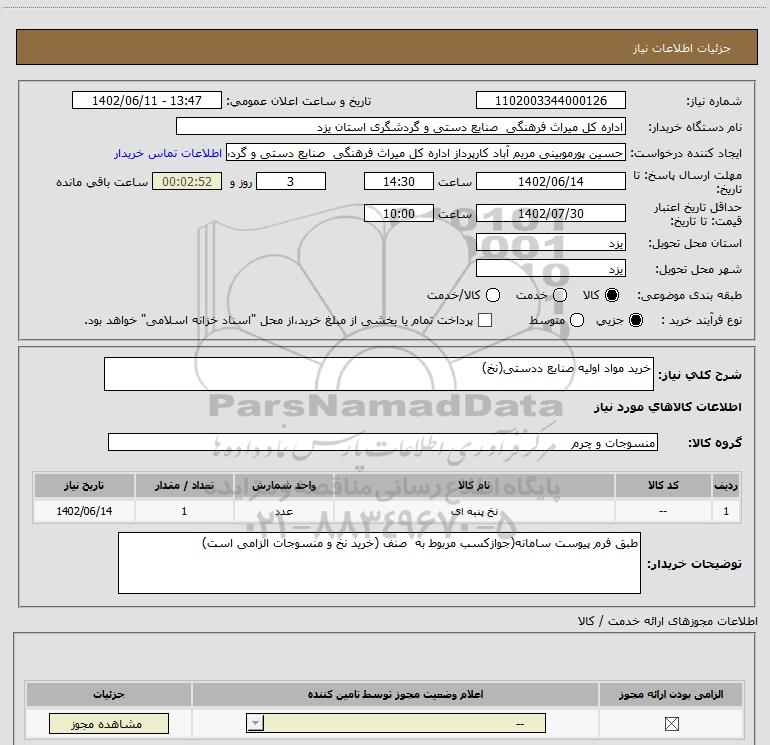Select the خدمت radio button

click(x=560, y=295)
